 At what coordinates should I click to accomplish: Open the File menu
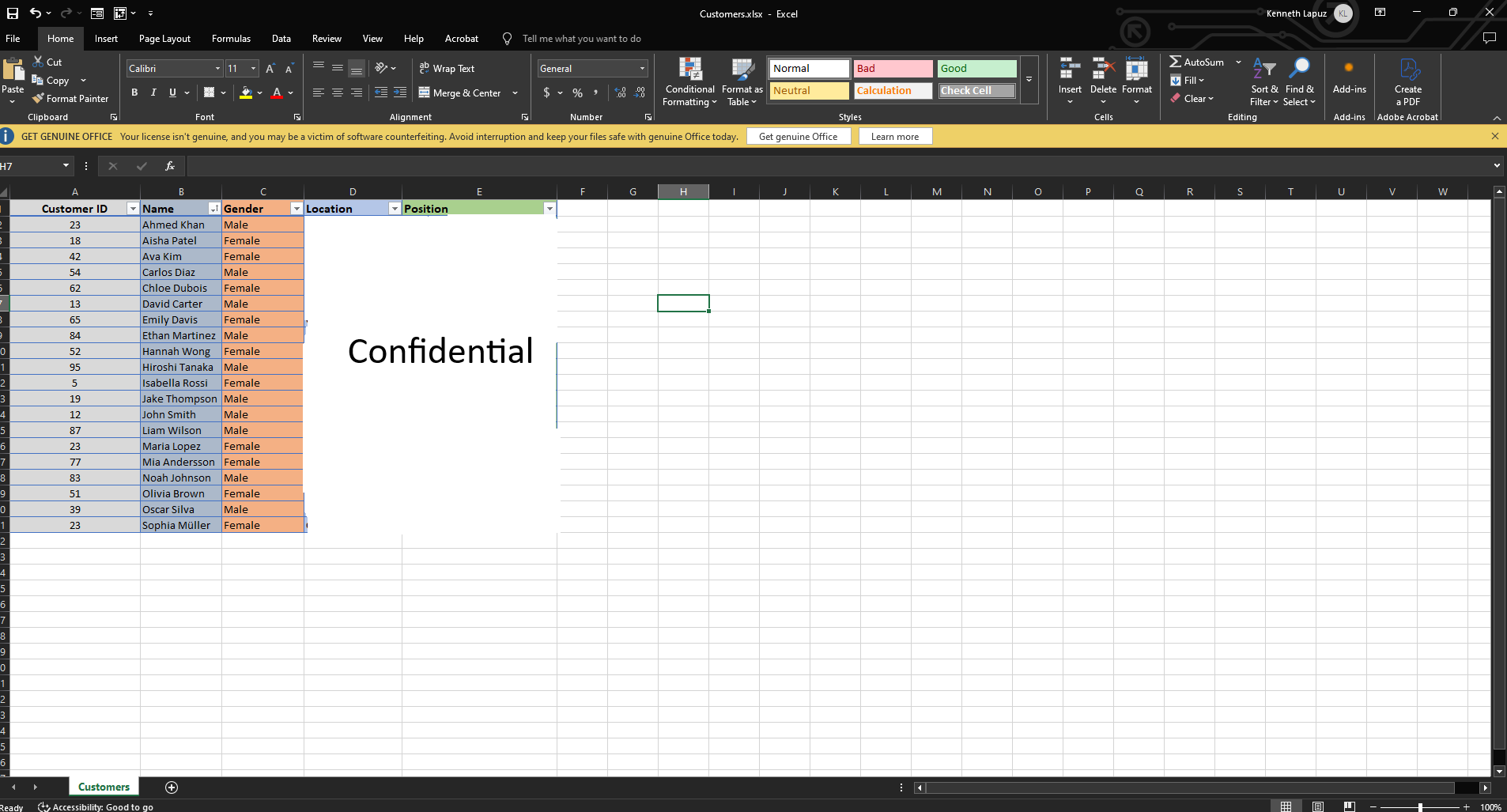click(x=13, y=38)
